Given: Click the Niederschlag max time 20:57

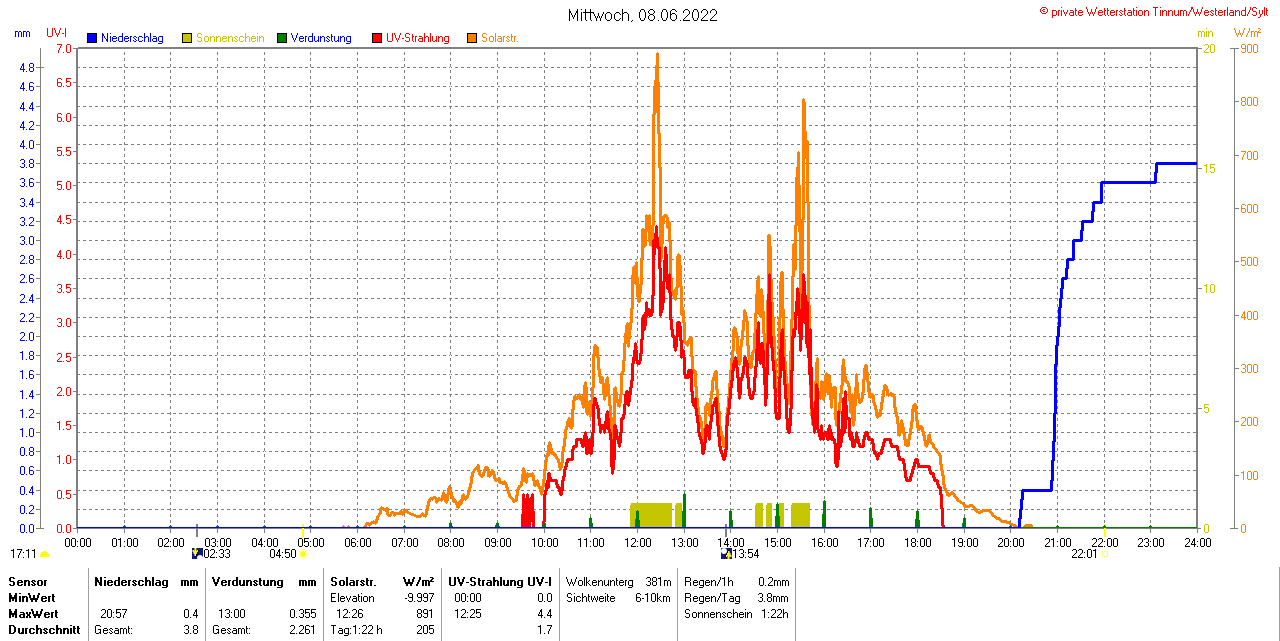Looking at the screenshot, I should 113,613.
